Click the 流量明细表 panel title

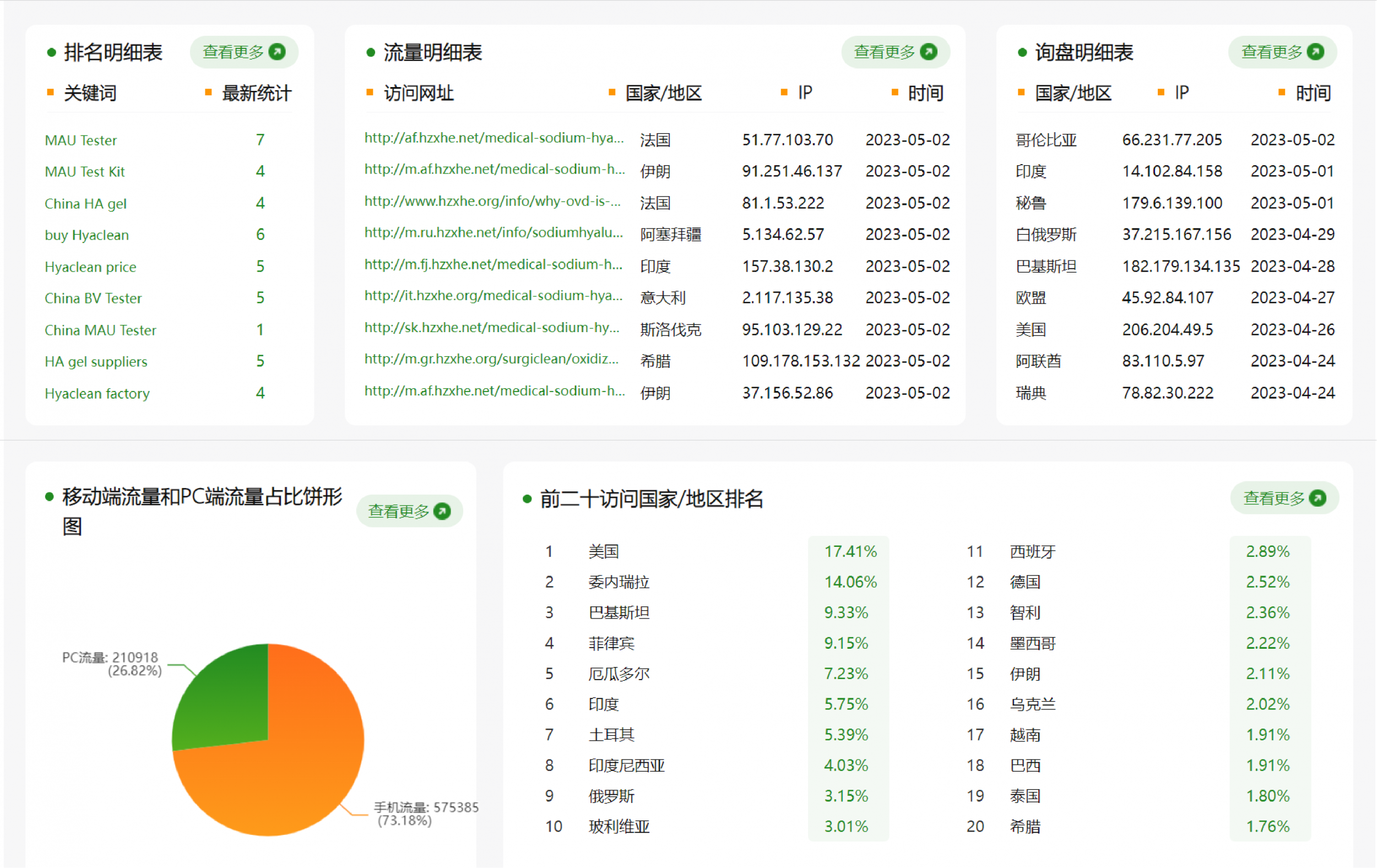[433, 53]
